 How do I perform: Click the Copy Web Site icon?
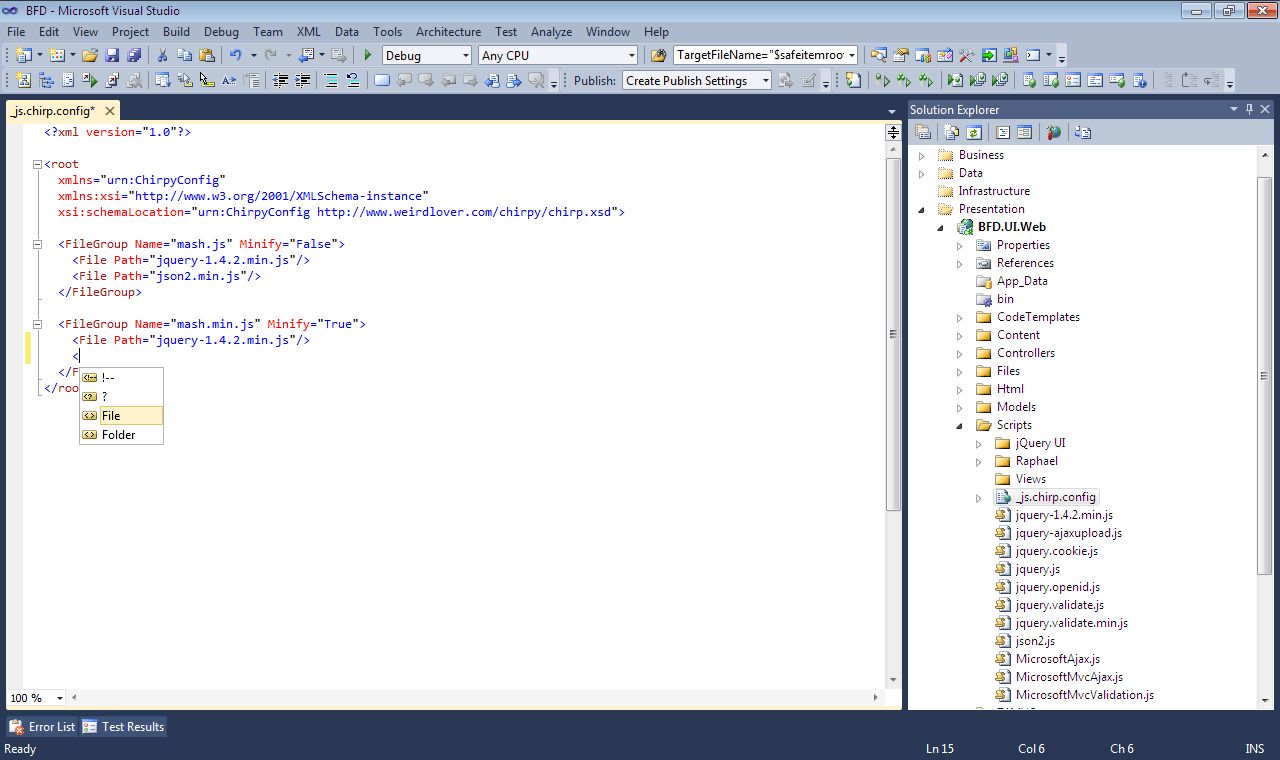(1083, 132)
